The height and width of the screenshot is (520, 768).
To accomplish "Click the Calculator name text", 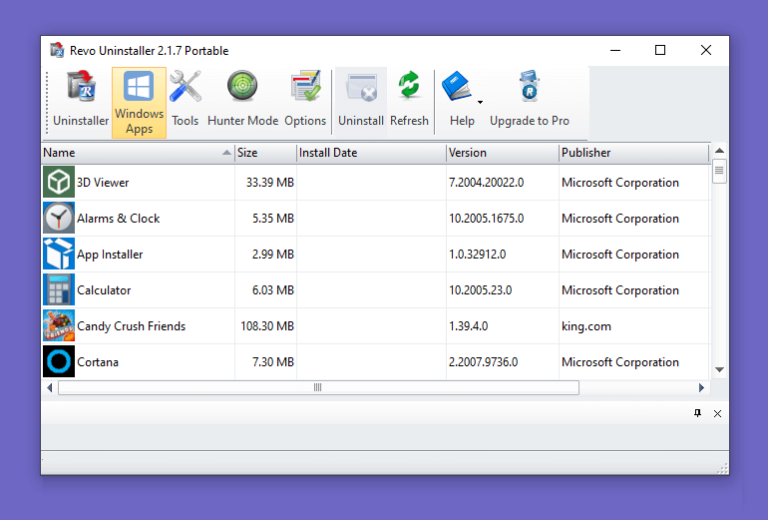I will (104, 290).
